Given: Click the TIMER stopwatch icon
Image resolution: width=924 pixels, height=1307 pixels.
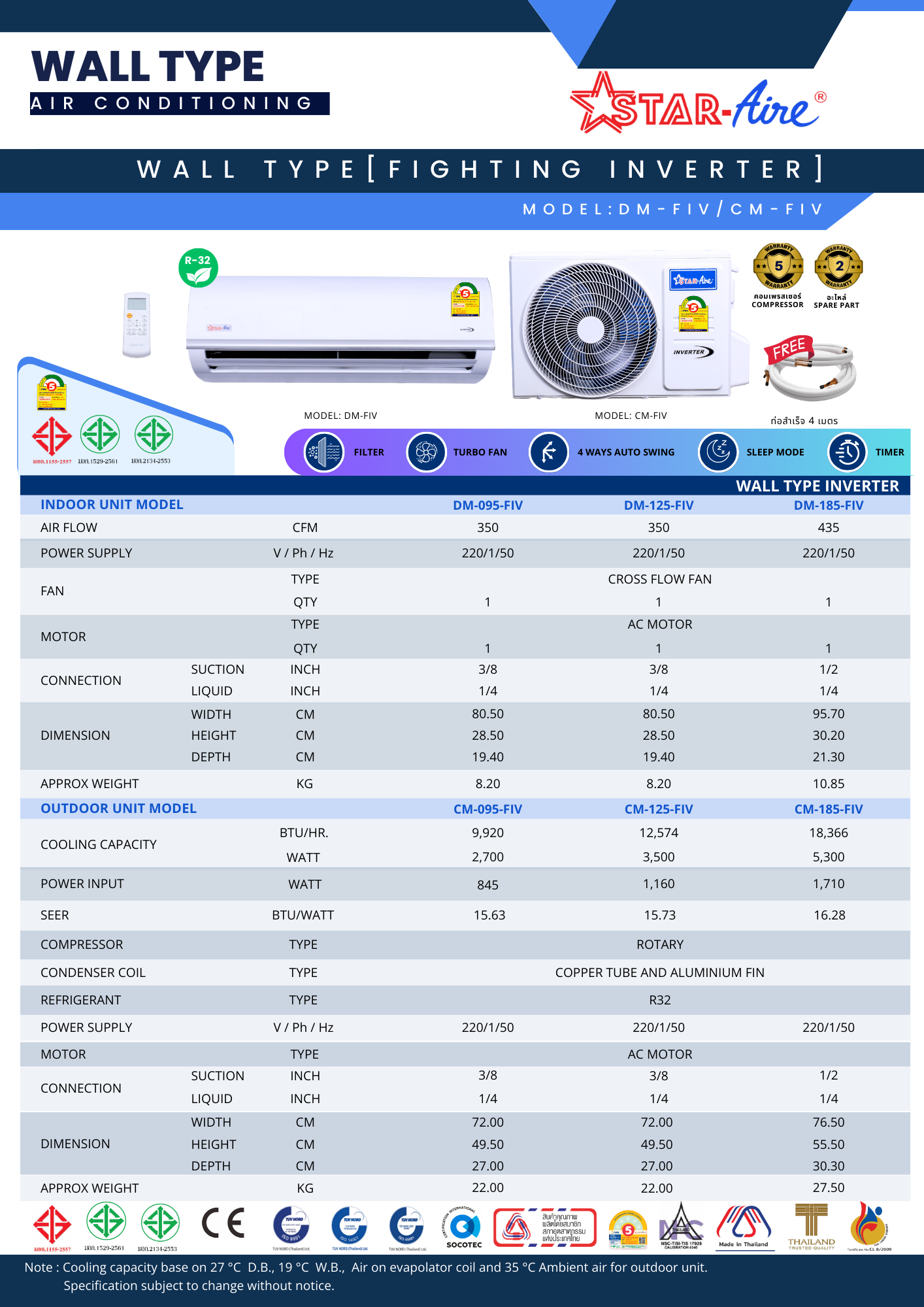Looking at the screenshot, I should [x=847, y=452].
